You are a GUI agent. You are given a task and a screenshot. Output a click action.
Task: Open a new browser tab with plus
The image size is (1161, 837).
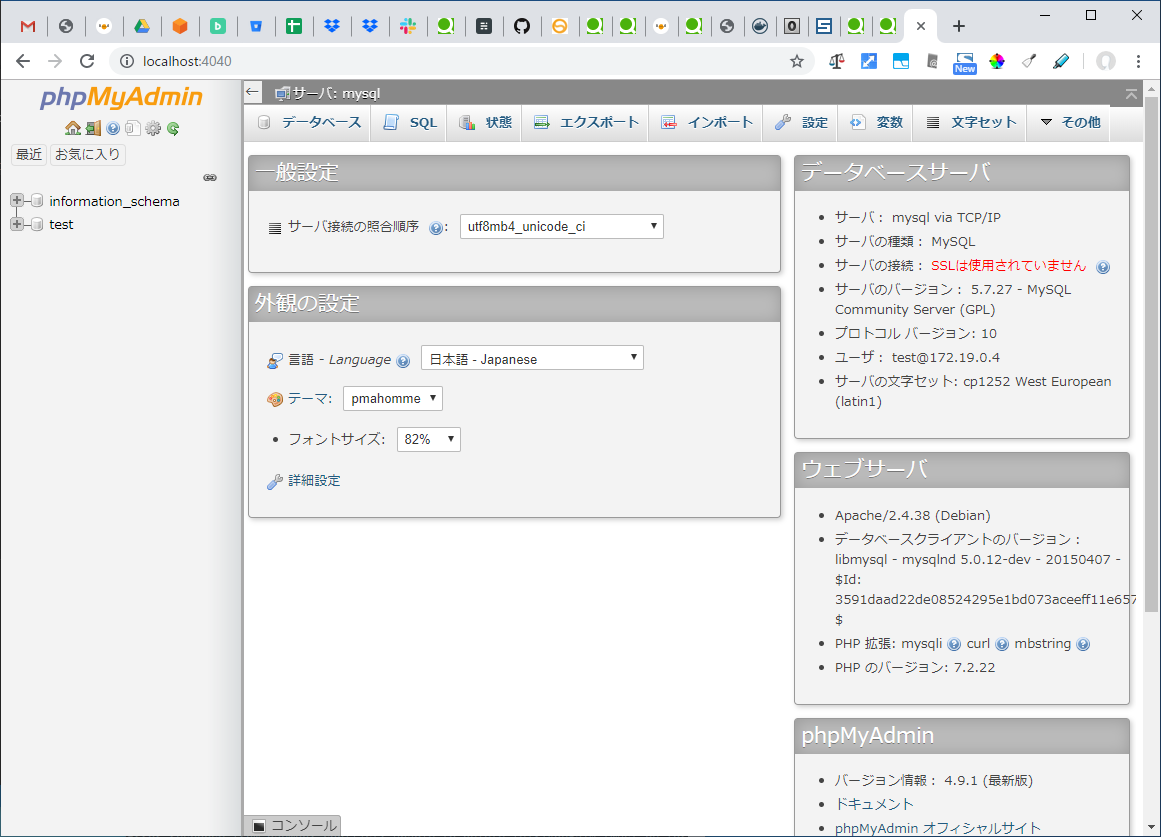[959, 26]
